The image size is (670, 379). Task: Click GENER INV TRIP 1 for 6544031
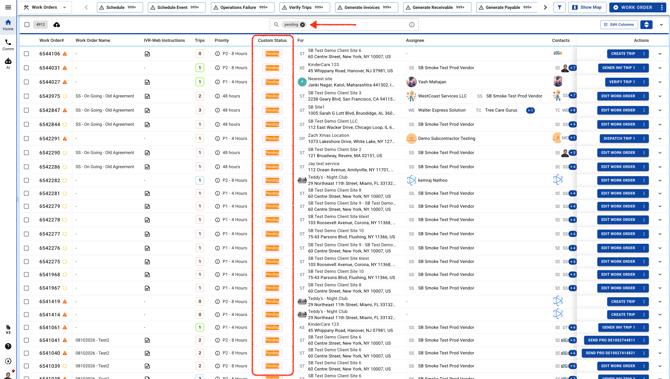[619, 68]
